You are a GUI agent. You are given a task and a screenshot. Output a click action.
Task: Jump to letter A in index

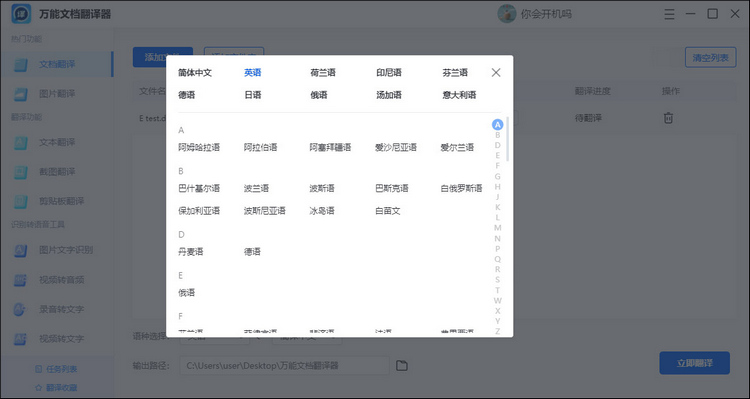(497, 125)
